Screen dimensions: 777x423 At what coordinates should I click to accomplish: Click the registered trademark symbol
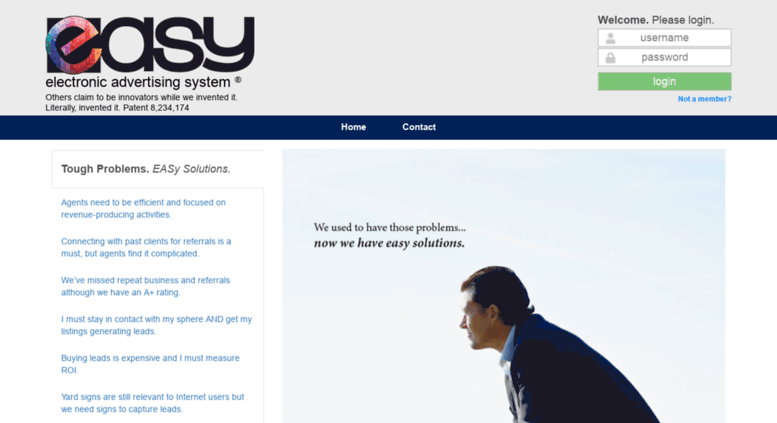pos(238,79)
